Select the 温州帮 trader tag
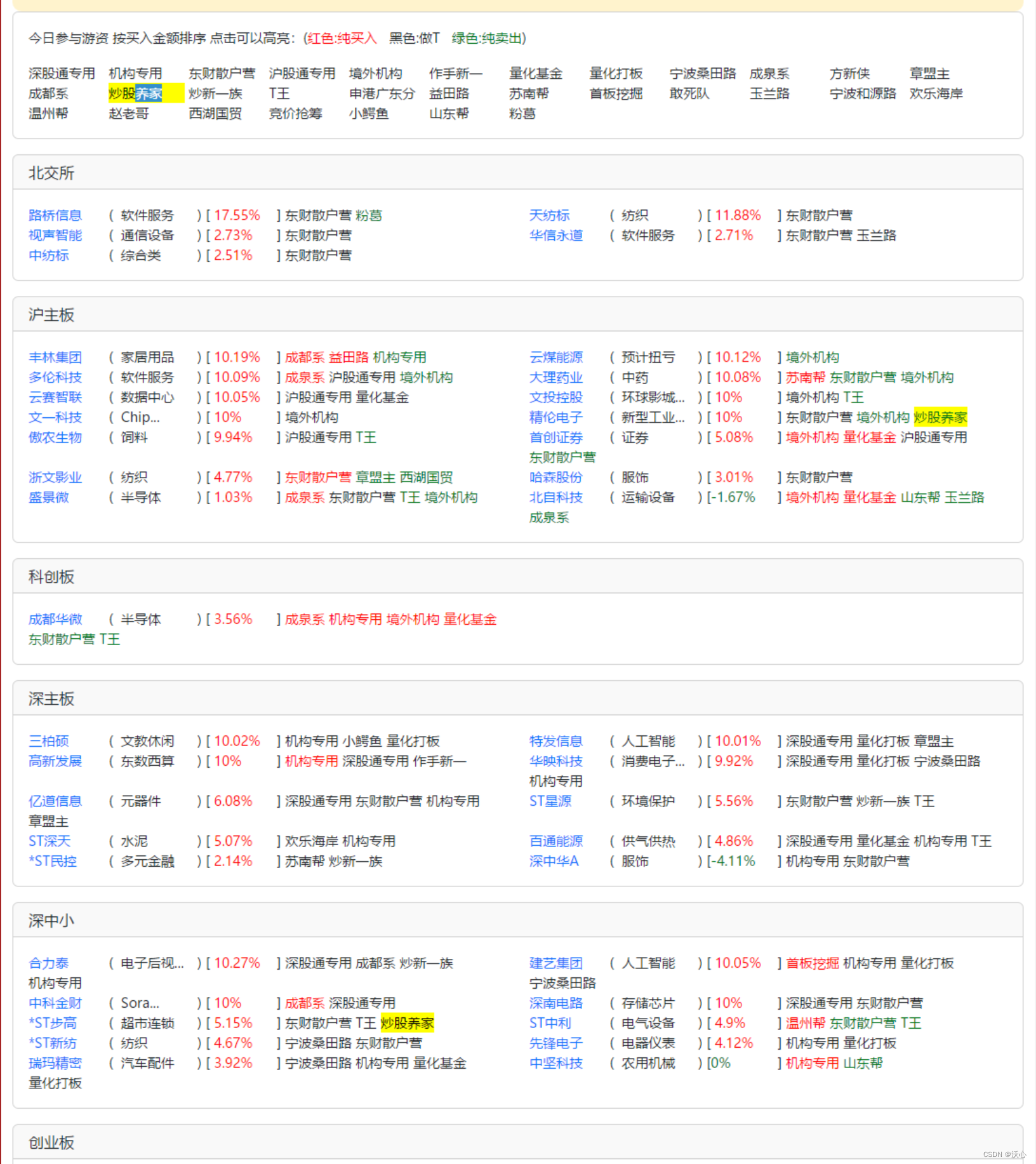Image resolution: width=1036 pixels, height=1164 pixels. (48, 114)
